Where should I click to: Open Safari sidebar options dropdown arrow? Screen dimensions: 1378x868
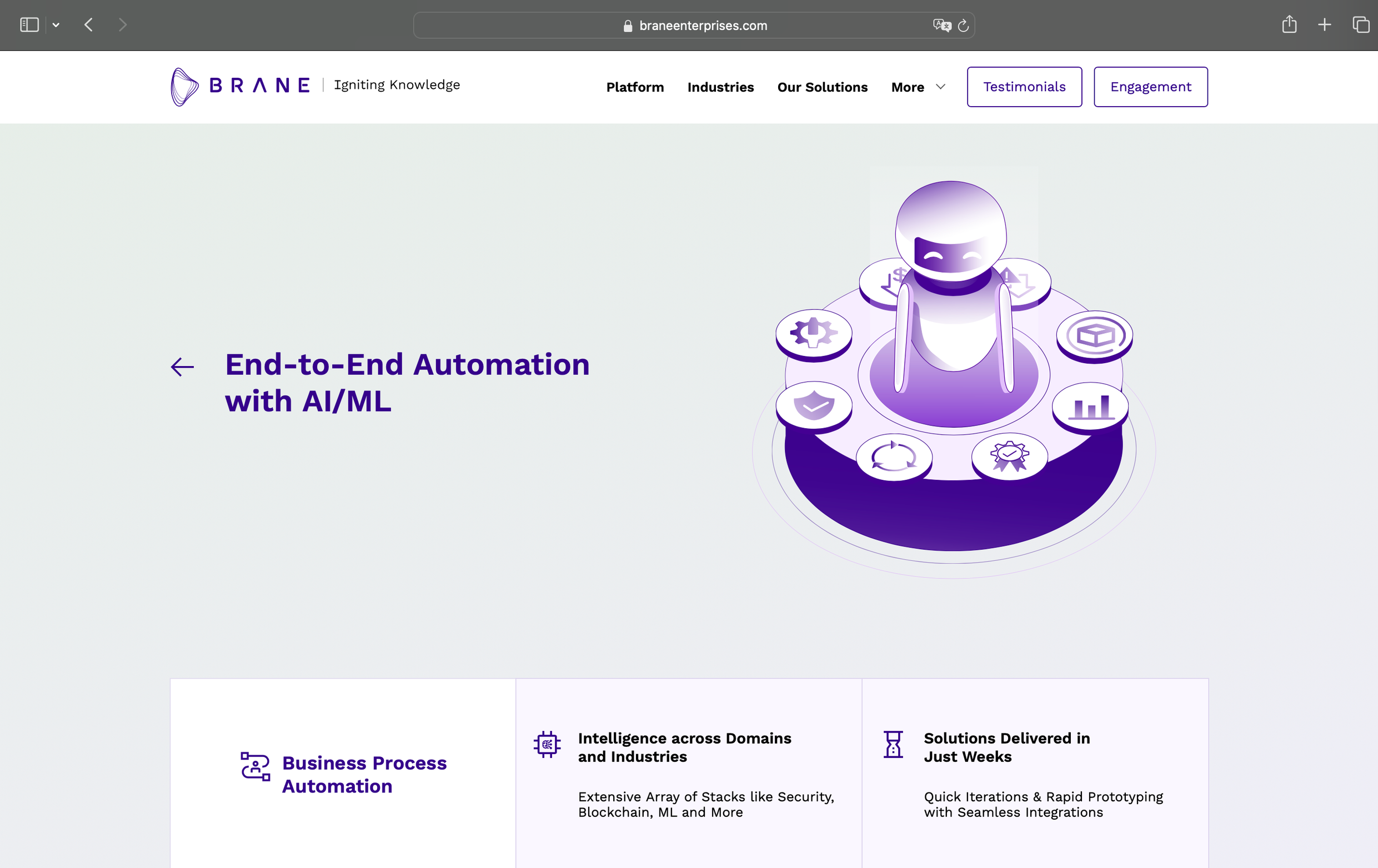click(56, 25)
